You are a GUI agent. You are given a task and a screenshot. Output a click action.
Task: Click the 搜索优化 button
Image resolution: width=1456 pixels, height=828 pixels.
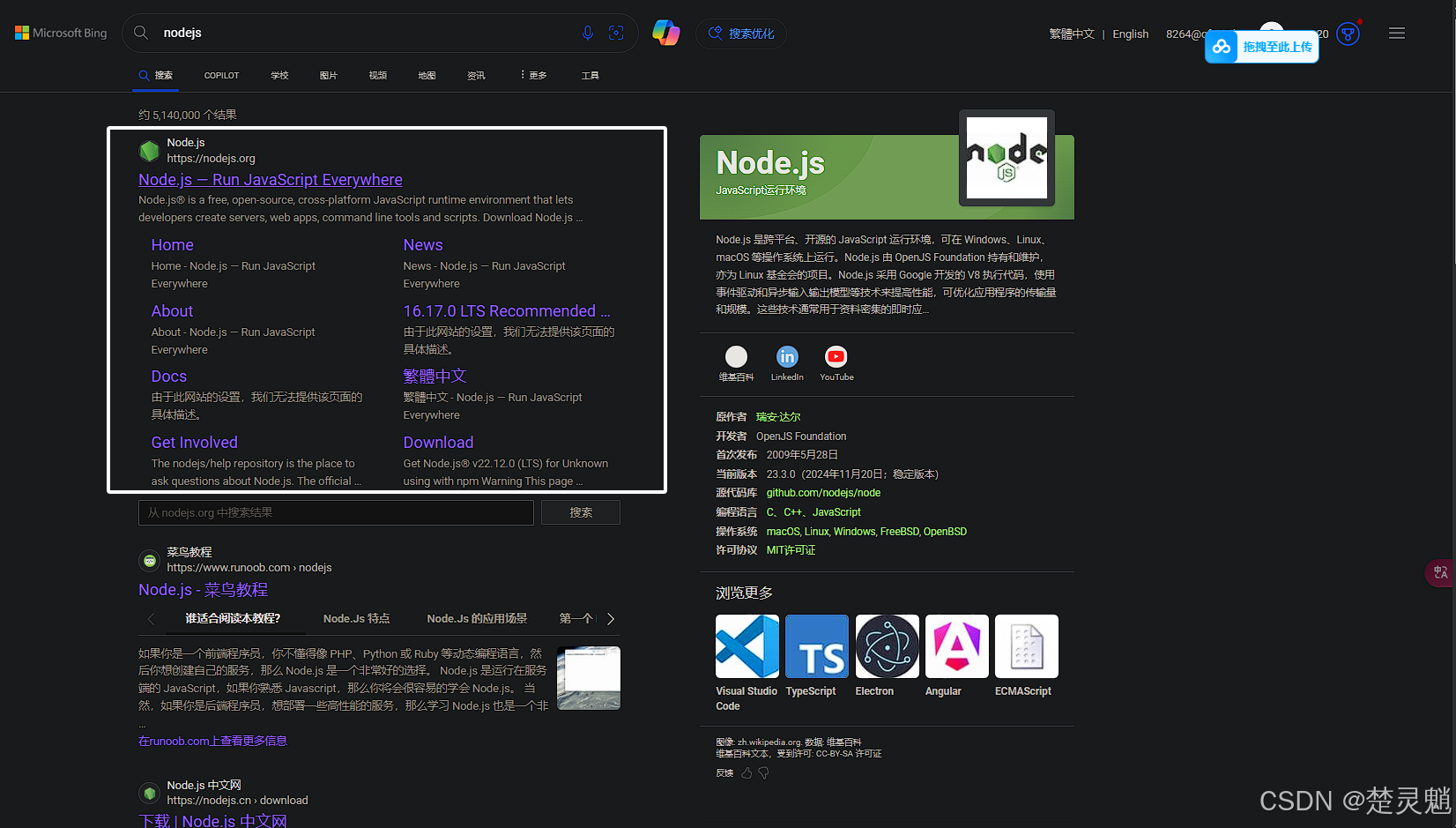(741, 34)
